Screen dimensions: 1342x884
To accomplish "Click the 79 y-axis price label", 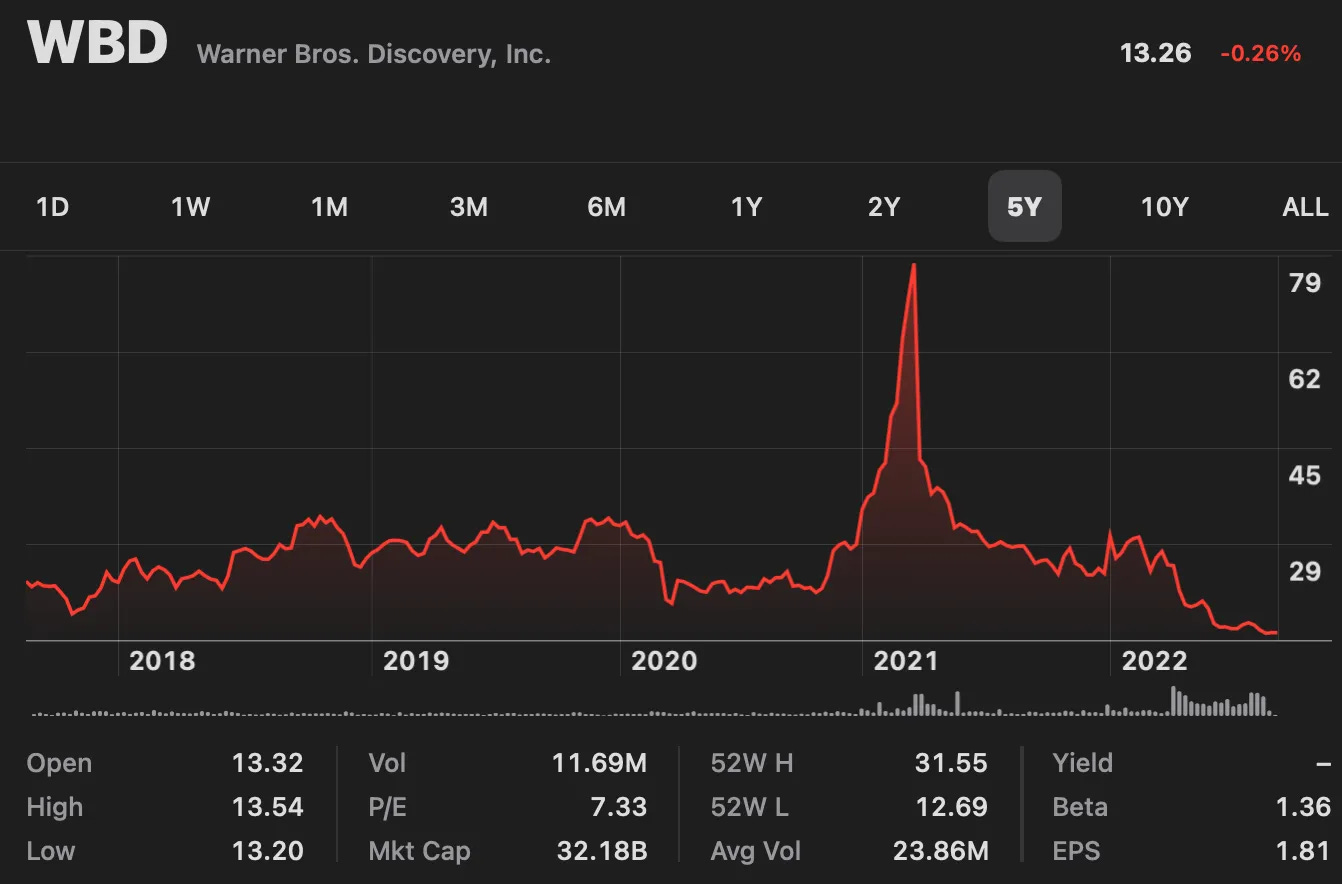I will [x=1305, y=282].
